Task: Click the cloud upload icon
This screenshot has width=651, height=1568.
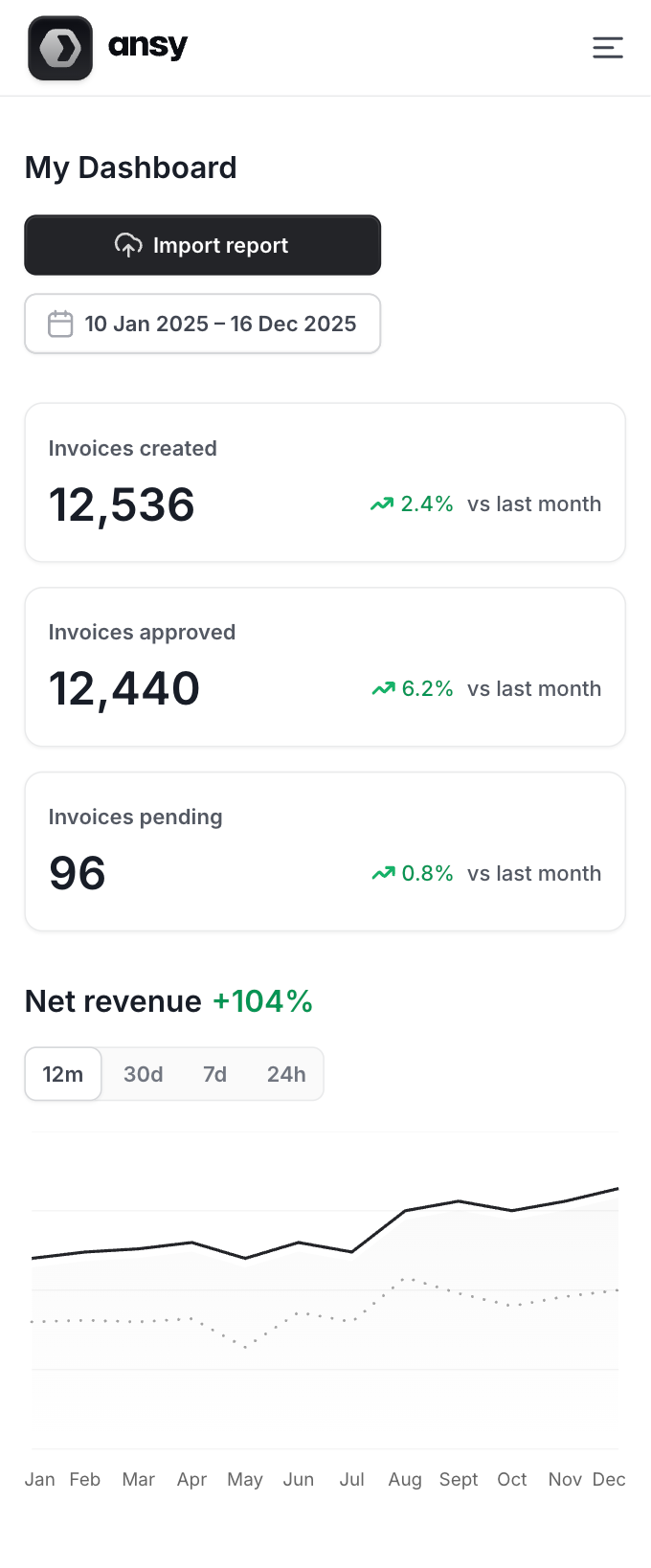Action: point(128,245)
